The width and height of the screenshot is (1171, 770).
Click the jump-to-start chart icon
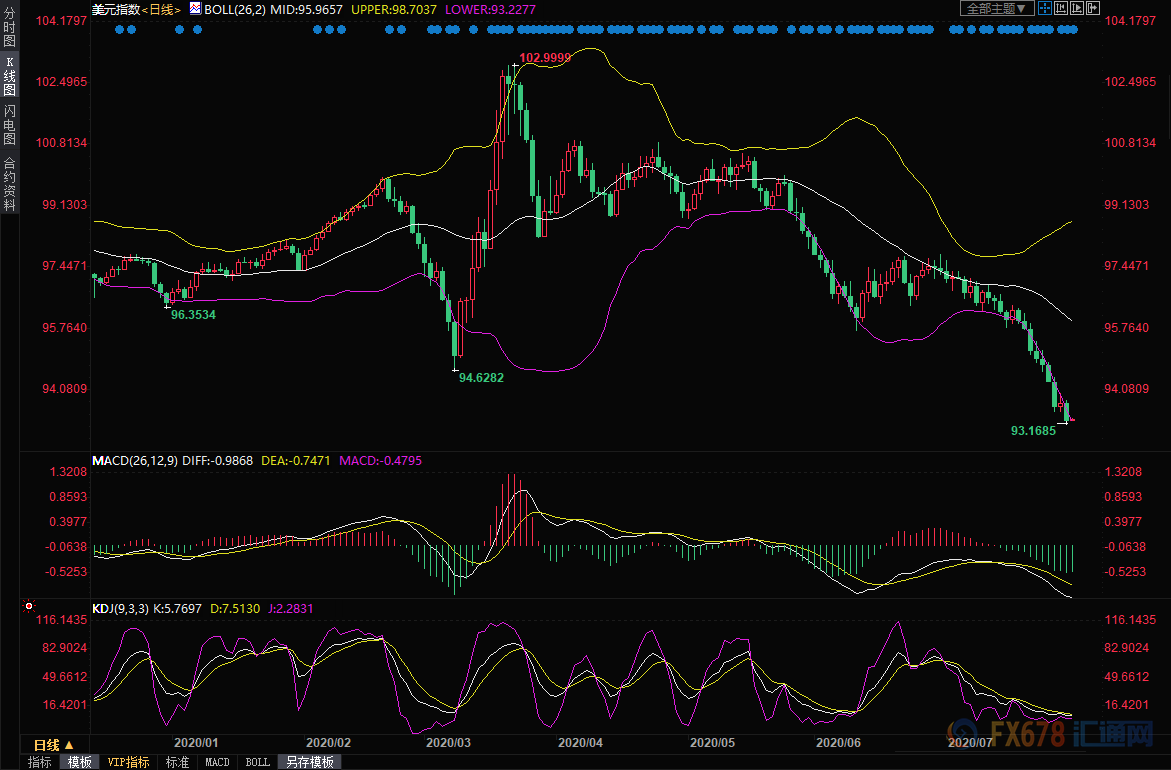(1060, 8)
